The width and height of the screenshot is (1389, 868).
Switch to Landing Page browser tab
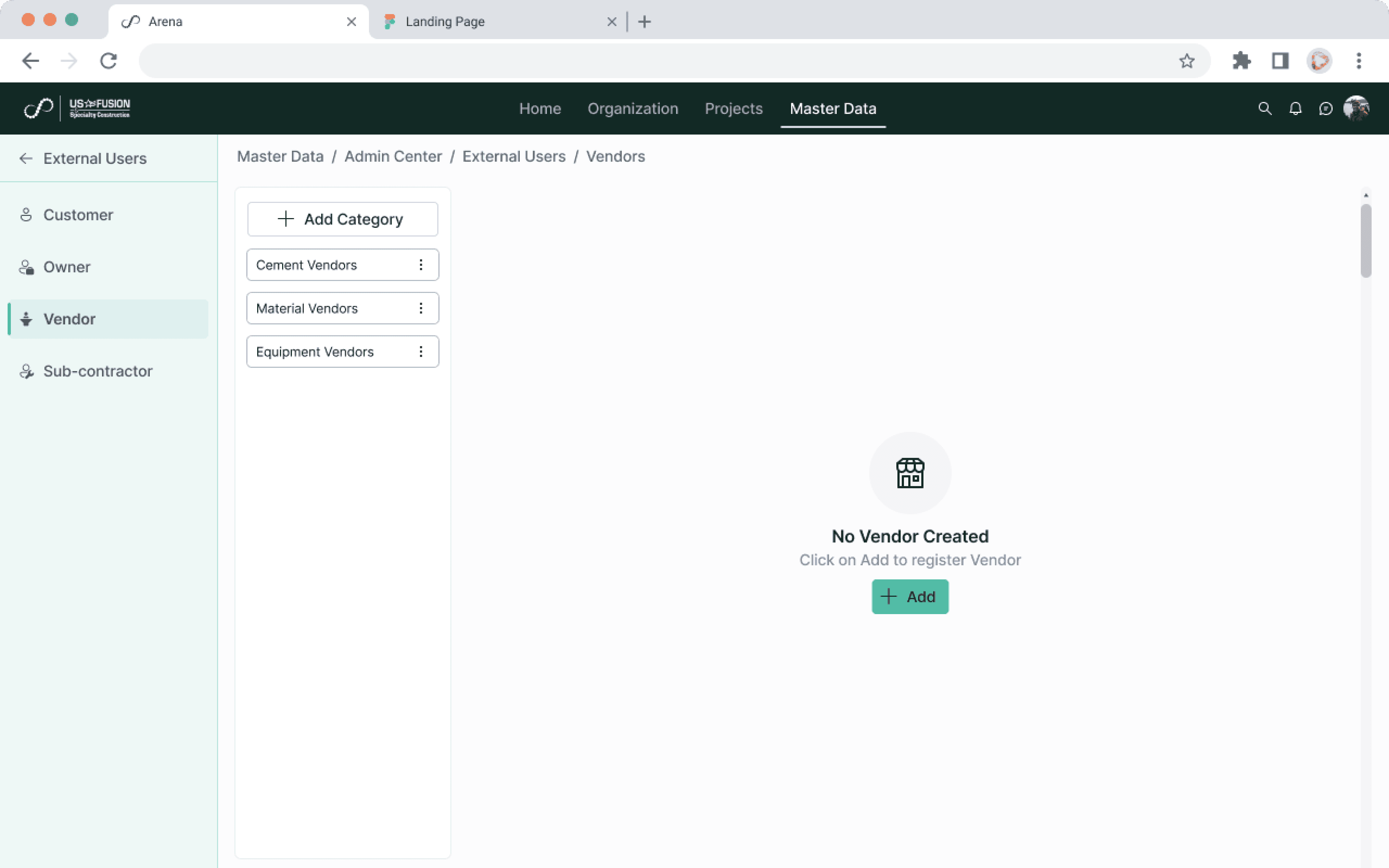coord(445,22)
